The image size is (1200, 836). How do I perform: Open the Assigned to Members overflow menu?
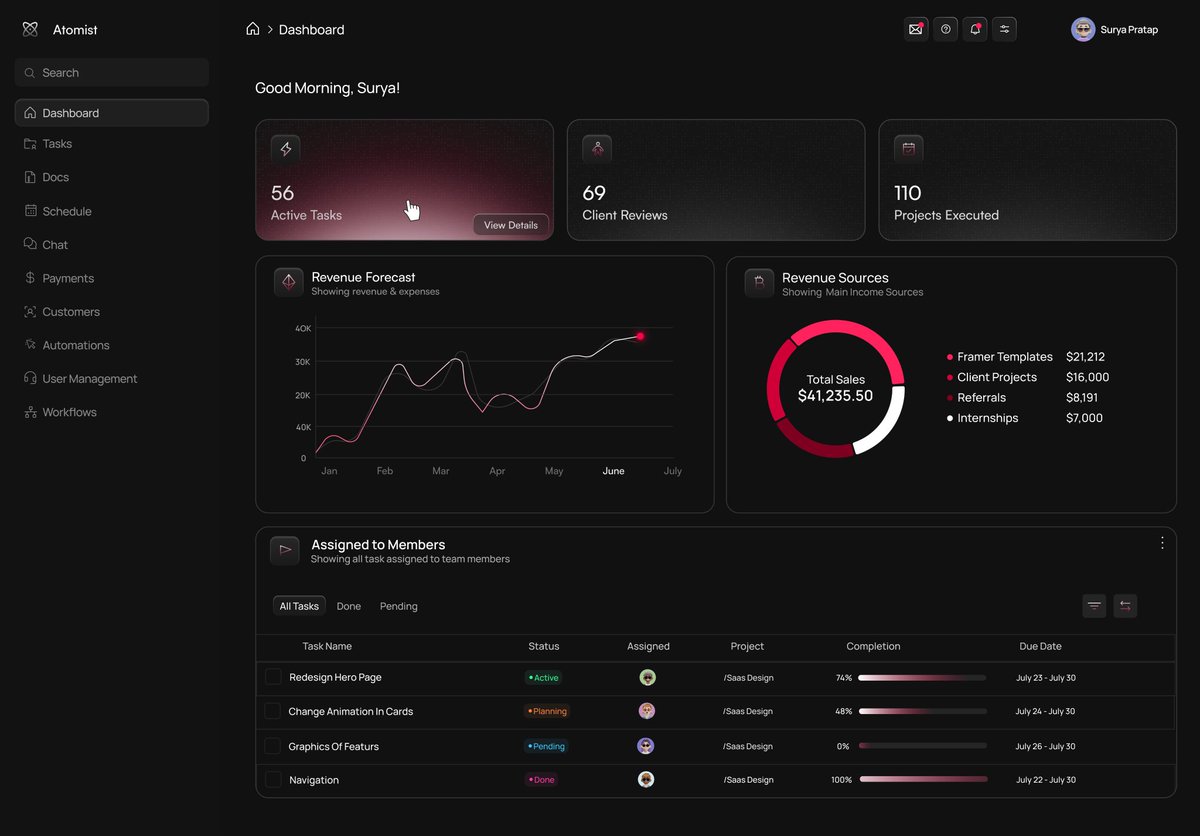point(1162,543)
